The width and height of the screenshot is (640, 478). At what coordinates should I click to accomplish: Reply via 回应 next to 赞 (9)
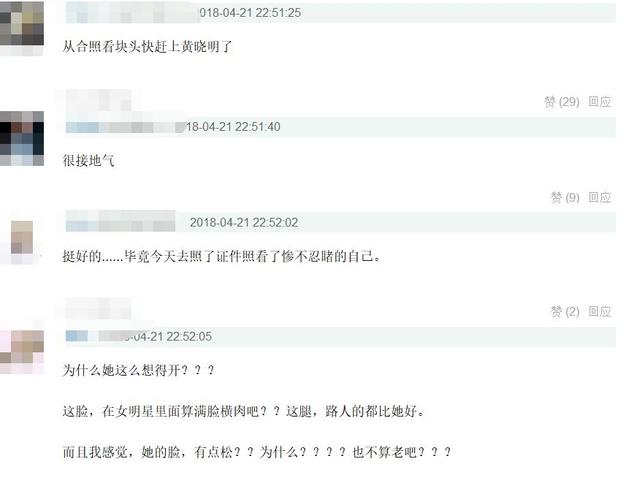[600, 198]
